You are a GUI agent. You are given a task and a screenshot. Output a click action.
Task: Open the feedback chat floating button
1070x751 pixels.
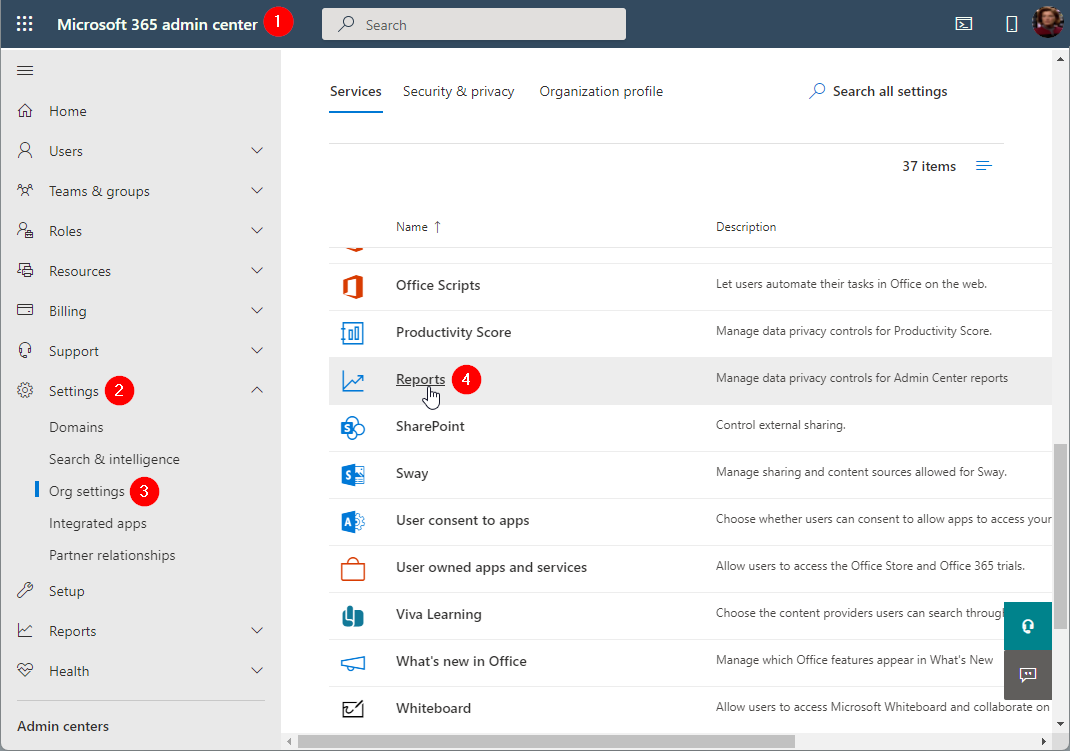tap(1027, 674)
